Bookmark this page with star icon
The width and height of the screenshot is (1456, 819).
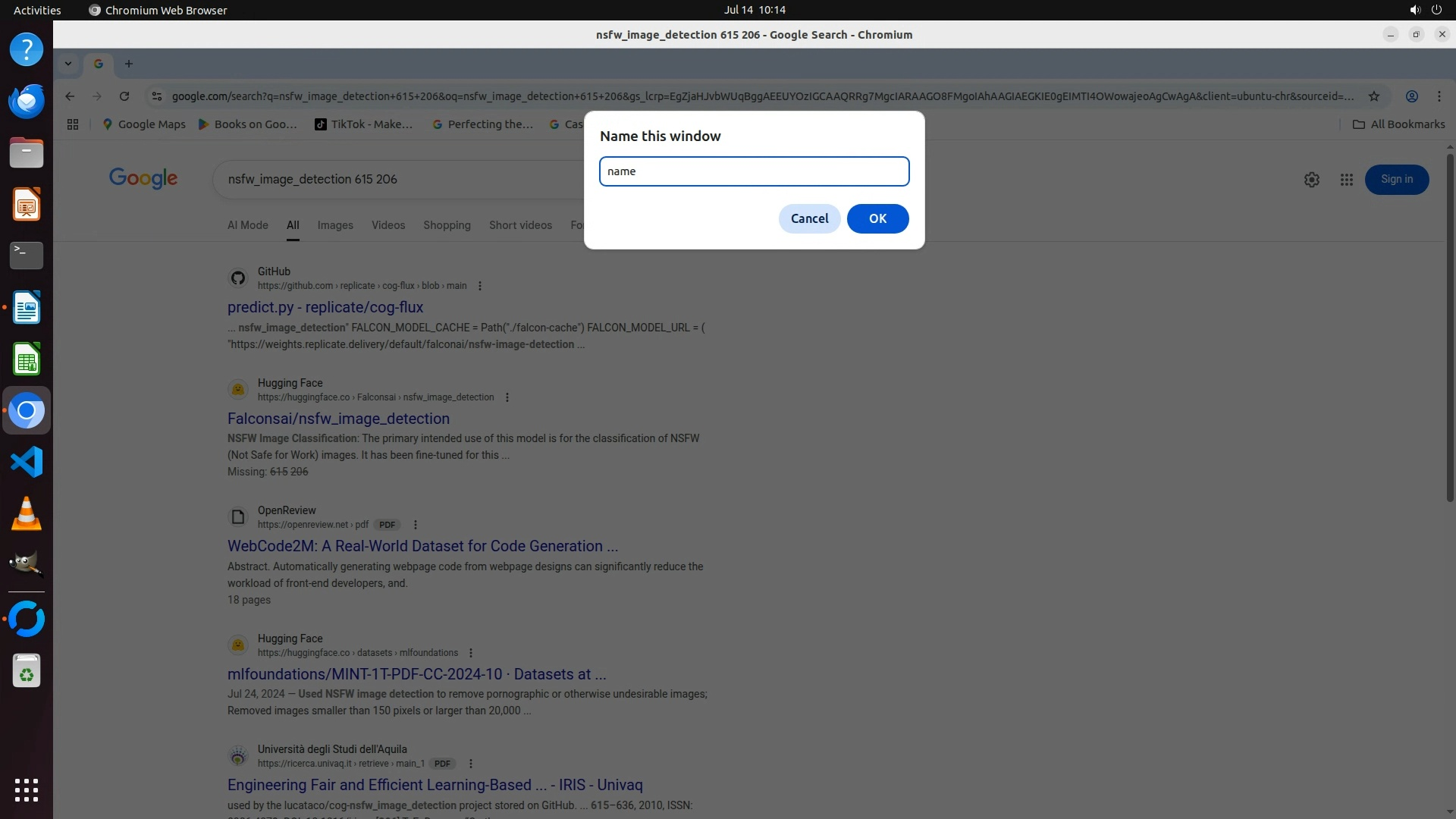click(1373, 96)
